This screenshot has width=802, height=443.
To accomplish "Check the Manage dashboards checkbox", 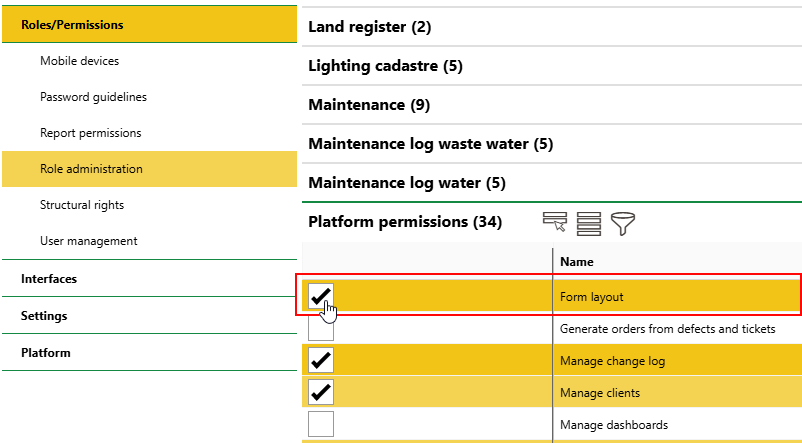I will tap(321, 424).
